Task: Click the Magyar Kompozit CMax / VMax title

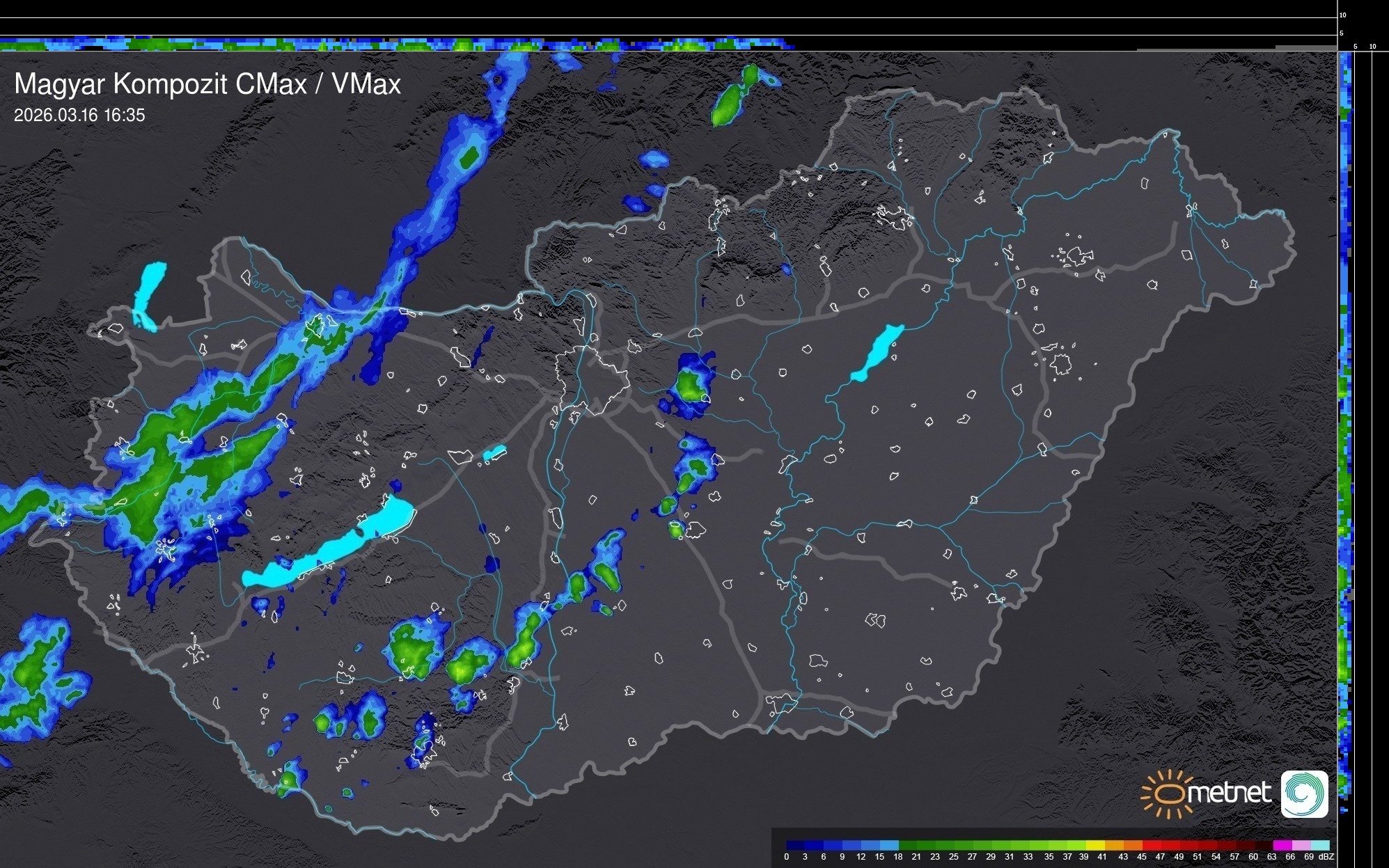Action: 207,84
